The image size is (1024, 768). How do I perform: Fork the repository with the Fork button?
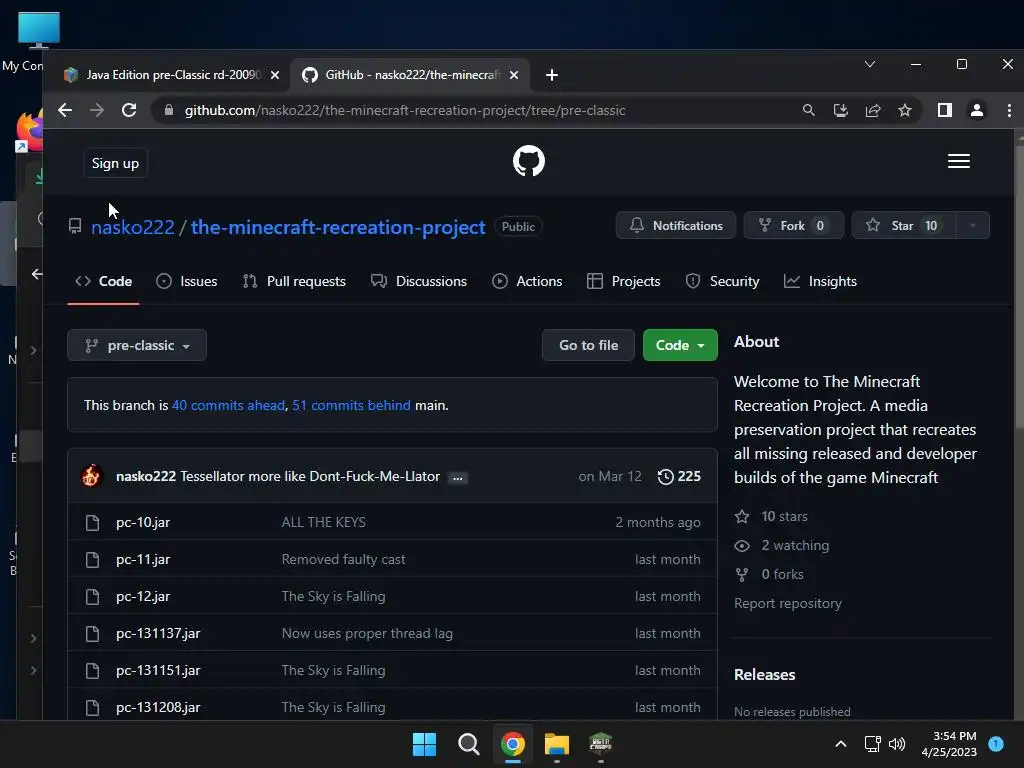(793, 225)
